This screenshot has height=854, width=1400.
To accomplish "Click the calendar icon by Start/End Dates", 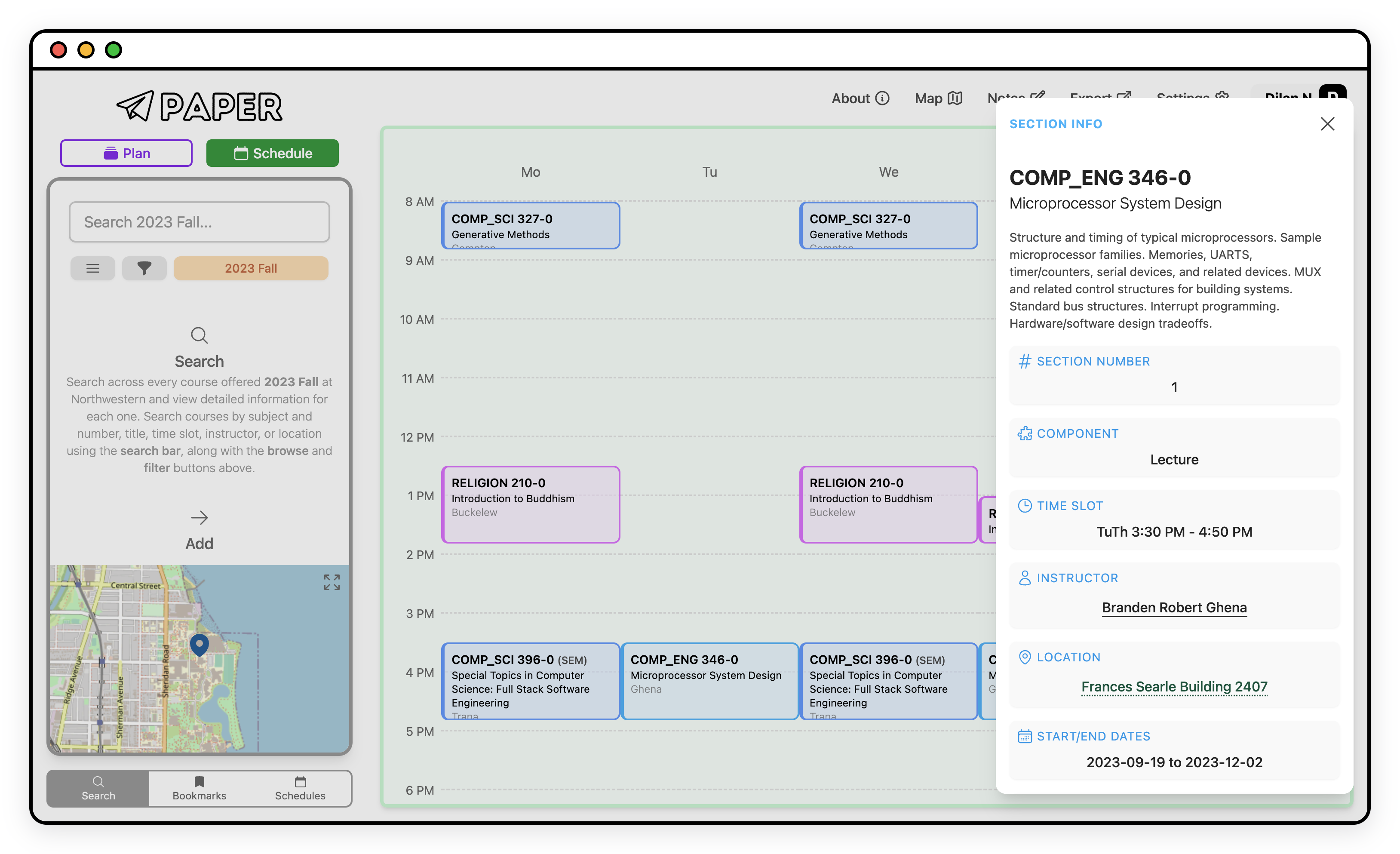I will click(x=1025, y=736).
